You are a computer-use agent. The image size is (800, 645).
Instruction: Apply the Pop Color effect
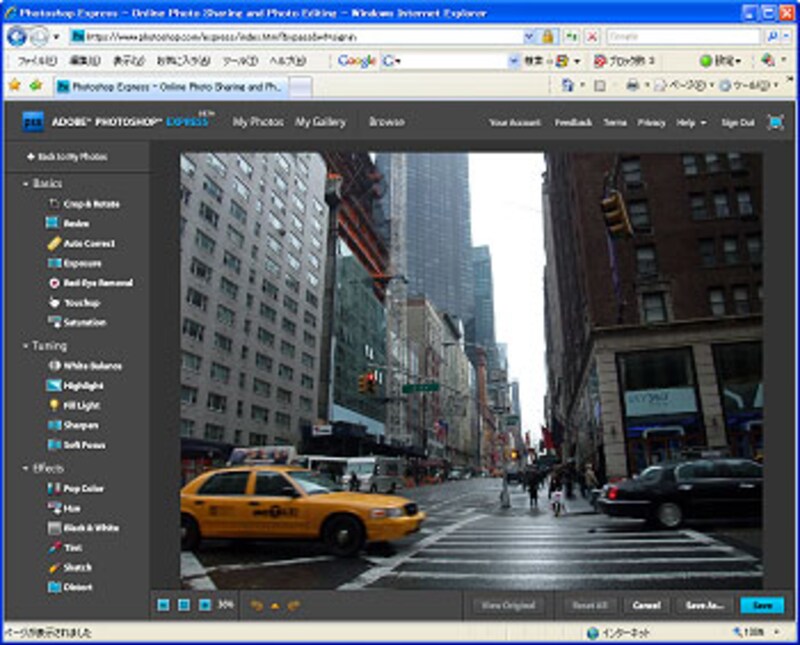pyautogui.click(x=83, y=489)
